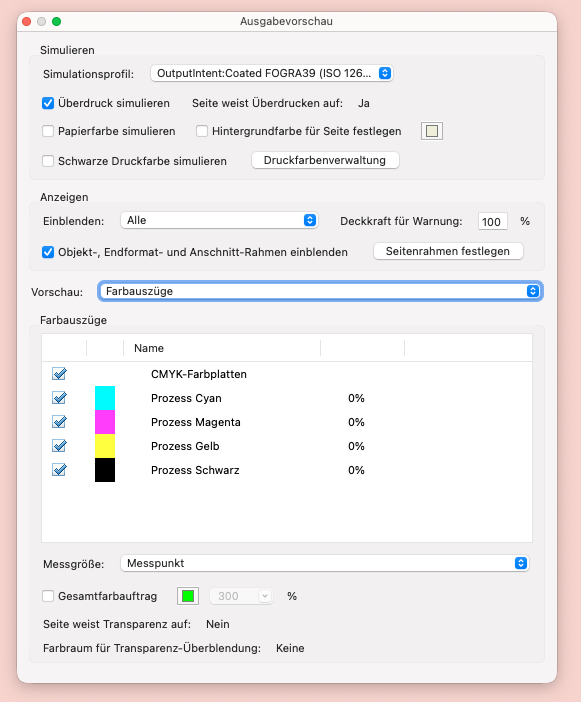Open the page background color swatch
581x702 pixels.
click(432, 131)
